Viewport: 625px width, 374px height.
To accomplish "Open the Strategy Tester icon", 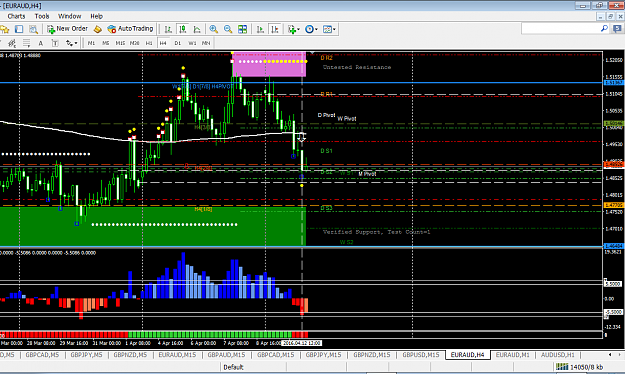I will [33, 29].
